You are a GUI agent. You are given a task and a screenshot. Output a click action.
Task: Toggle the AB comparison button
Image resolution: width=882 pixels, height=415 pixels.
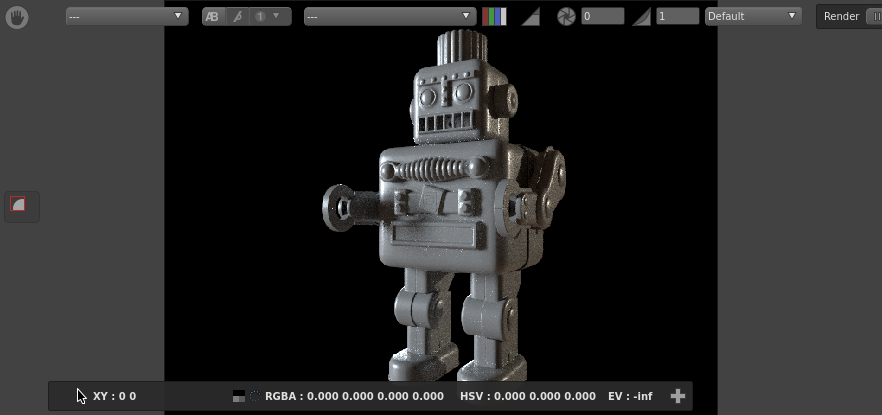click(x=212, y=17)
